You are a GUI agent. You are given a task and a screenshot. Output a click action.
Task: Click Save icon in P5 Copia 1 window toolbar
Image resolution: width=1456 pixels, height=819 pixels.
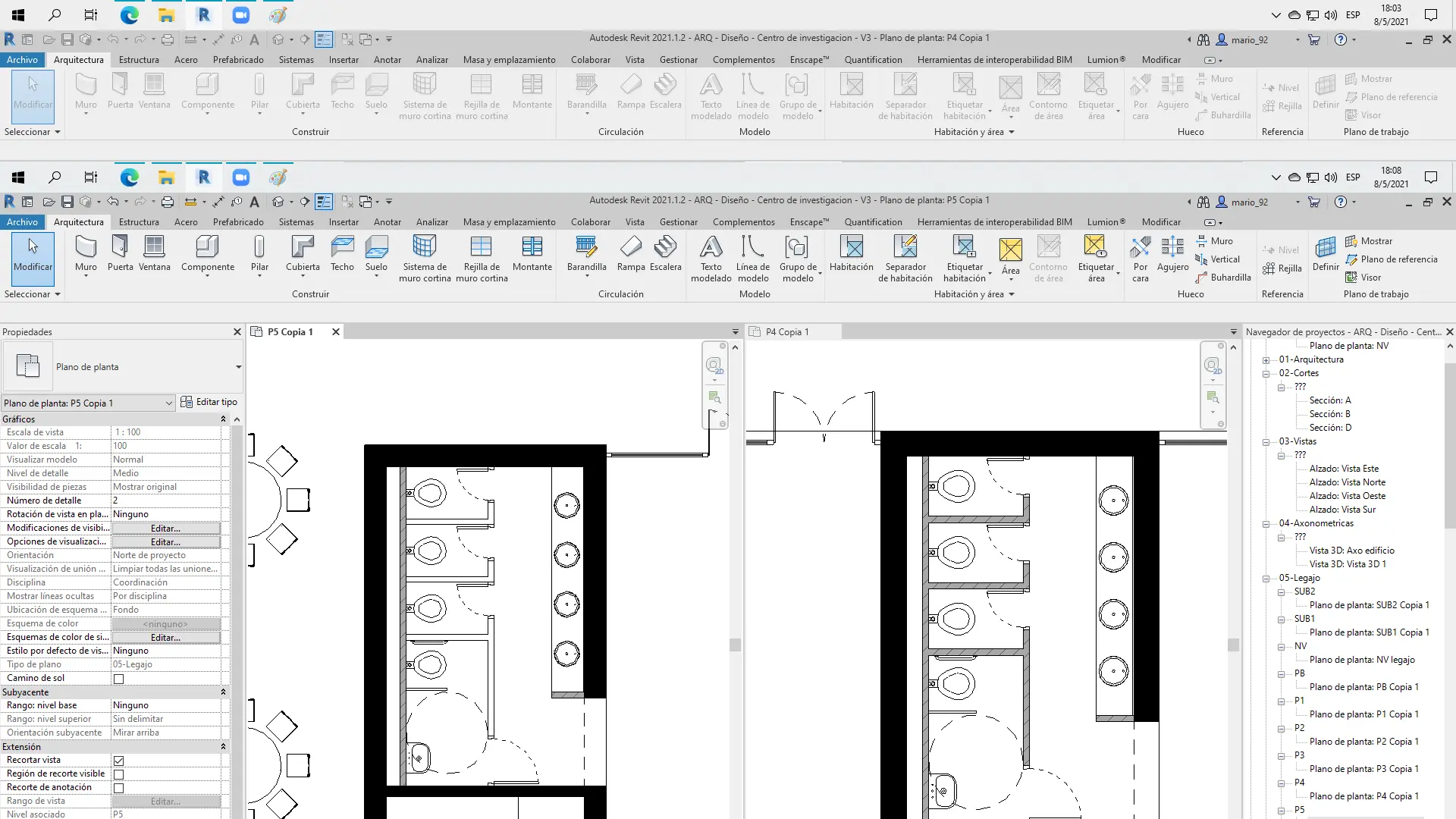click(67, 202)
